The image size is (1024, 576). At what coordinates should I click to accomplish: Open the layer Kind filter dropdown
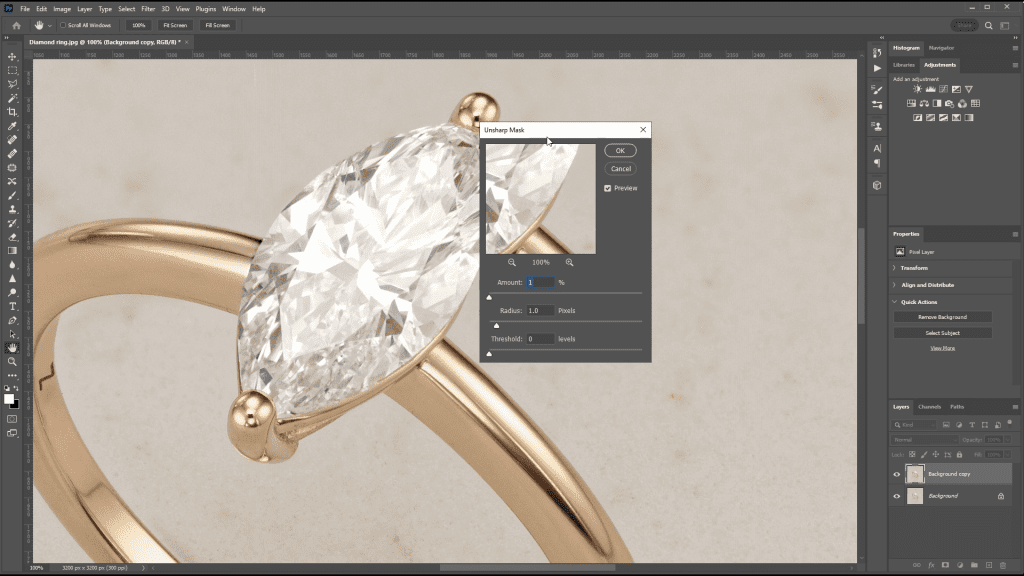(x=914, y=424)
